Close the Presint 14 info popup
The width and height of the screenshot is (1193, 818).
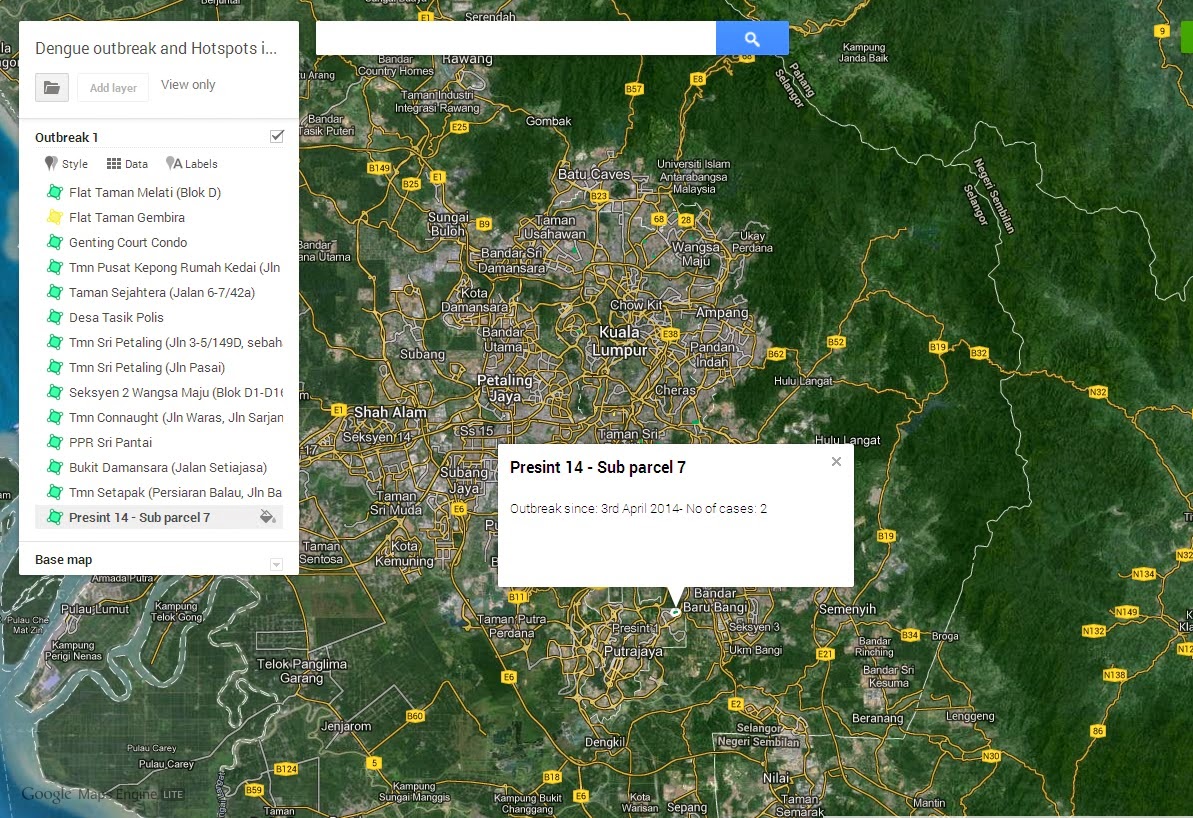[x=836, y=461]
